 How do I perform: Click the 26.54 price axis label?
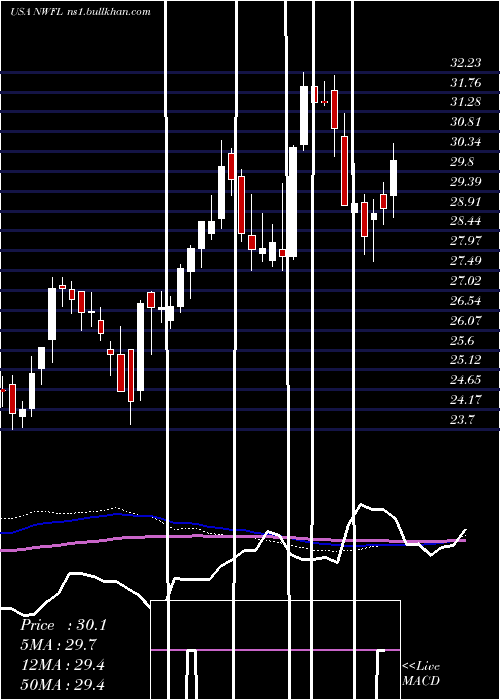[x=466, y=300]
